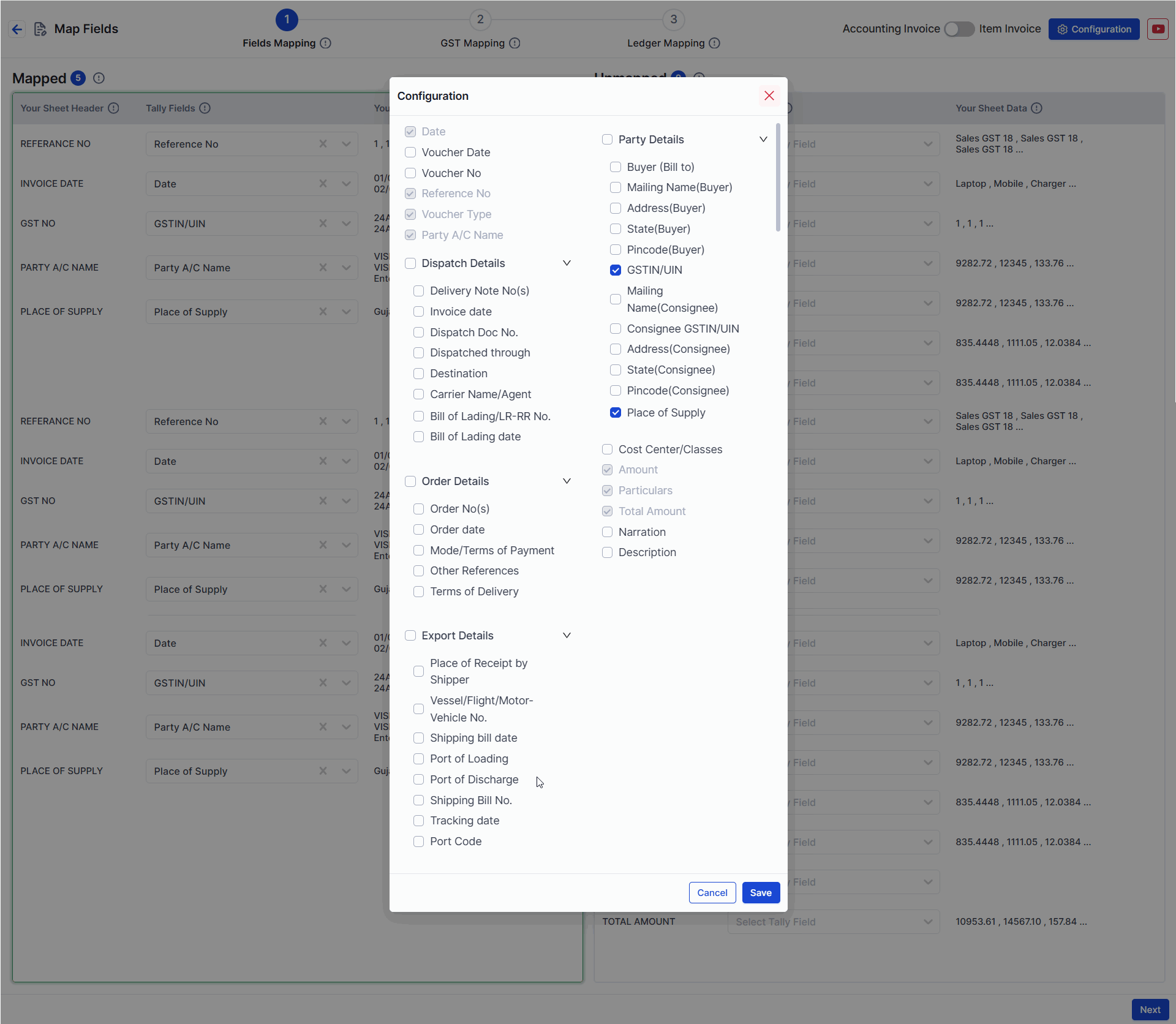Check the Tracking date checkbox
Viewport: 1176px width, 1024px height.
pos(418,821)
